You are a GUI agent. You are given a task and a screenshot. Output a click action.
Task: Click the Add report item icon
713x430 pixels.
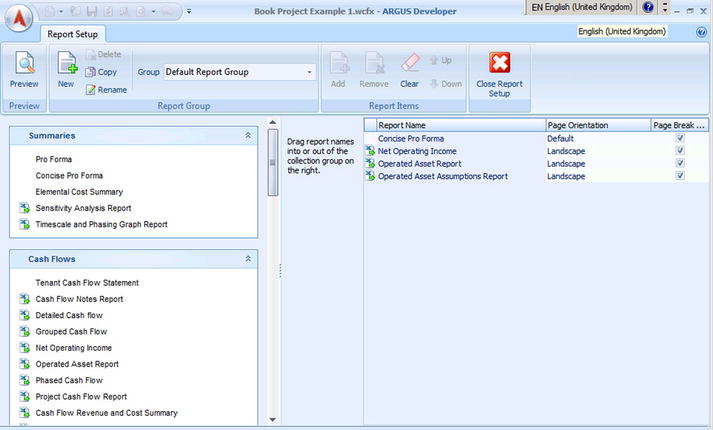point(339,63)
